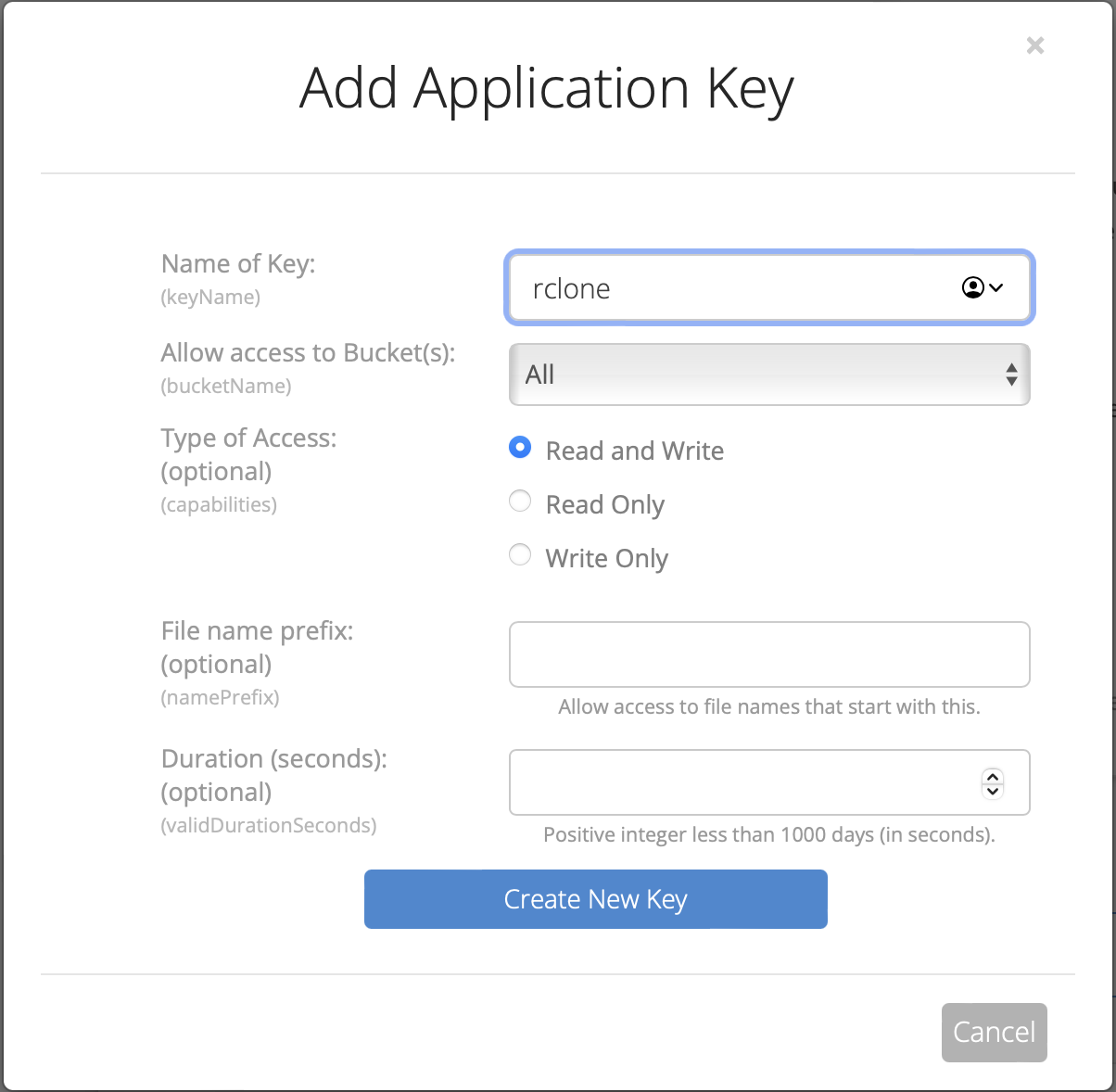Click the 'Allow access to Bucket(s):' label
Screen dimensions: 1116x1092
point(308,353)
